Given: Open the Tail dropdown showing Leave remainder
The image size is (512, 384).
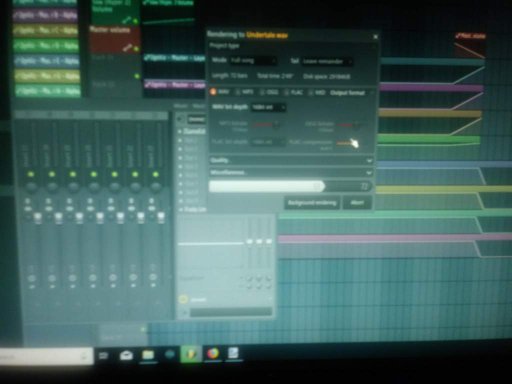Looking at the screenshot, I should coord(327,62).
